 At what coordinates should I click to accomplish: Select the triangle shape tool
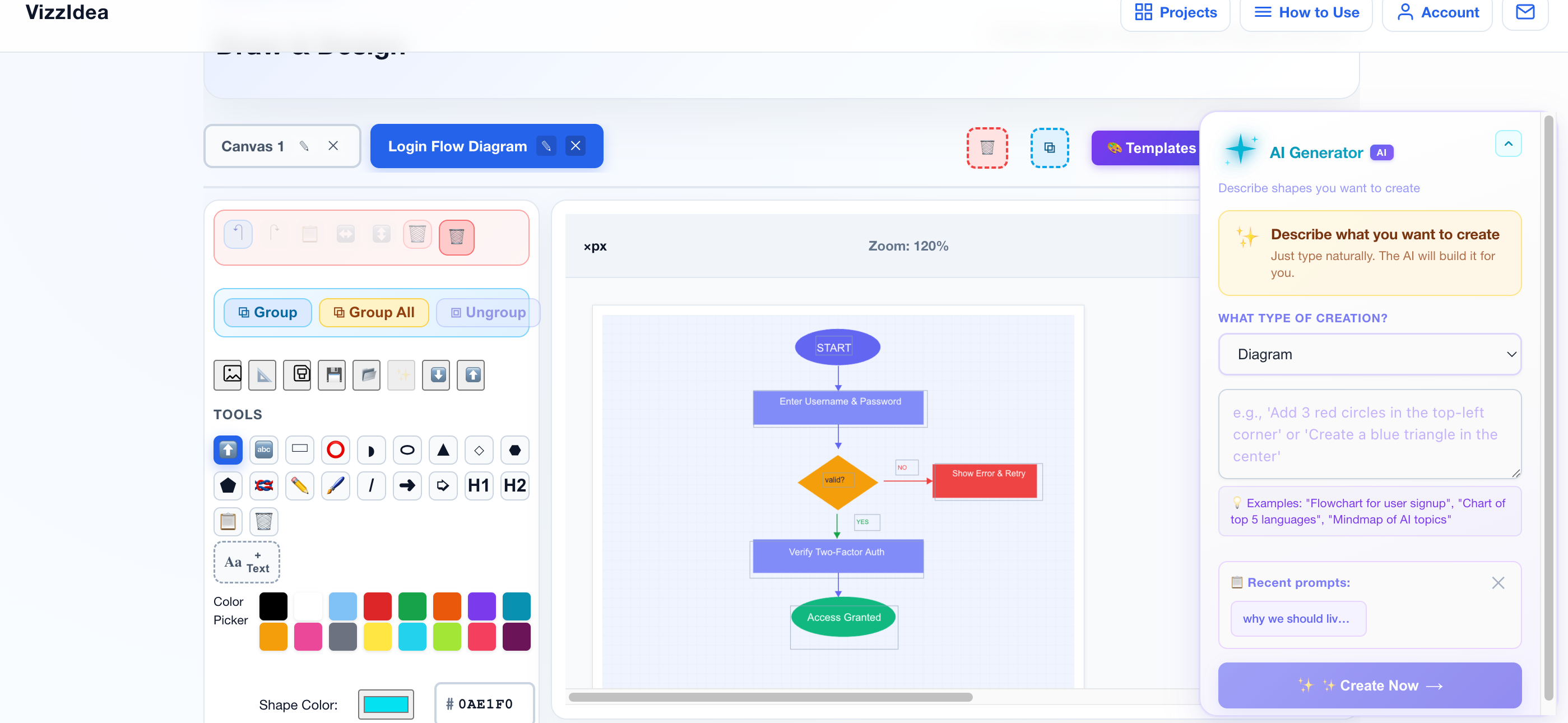coord(443,449)
